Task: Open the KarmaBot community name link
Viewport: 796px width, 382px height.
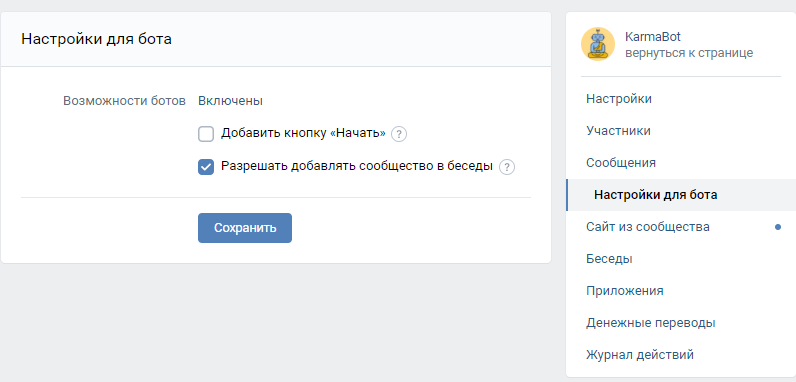Action: (653, 37)
